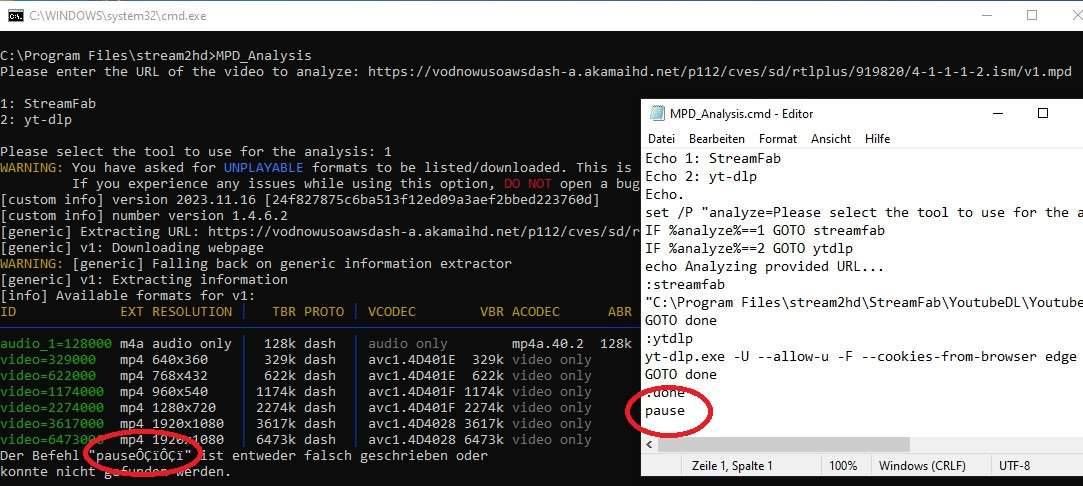Minimize the cmd.exe console window
The image size is (1083, 486).
click(983, 15)
